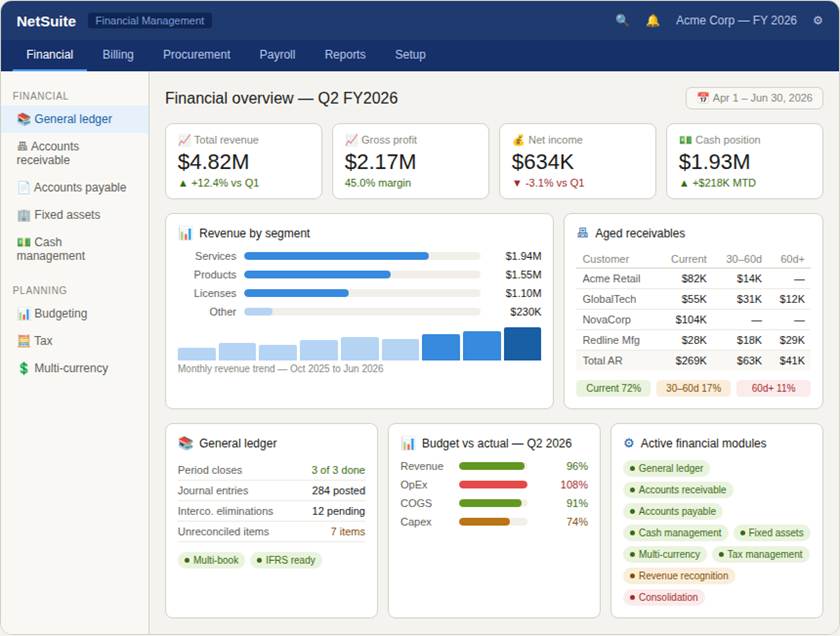Viewport: 840px width, 636px height.
Task: Open settings gear icon in top bar
Action: 818,20
